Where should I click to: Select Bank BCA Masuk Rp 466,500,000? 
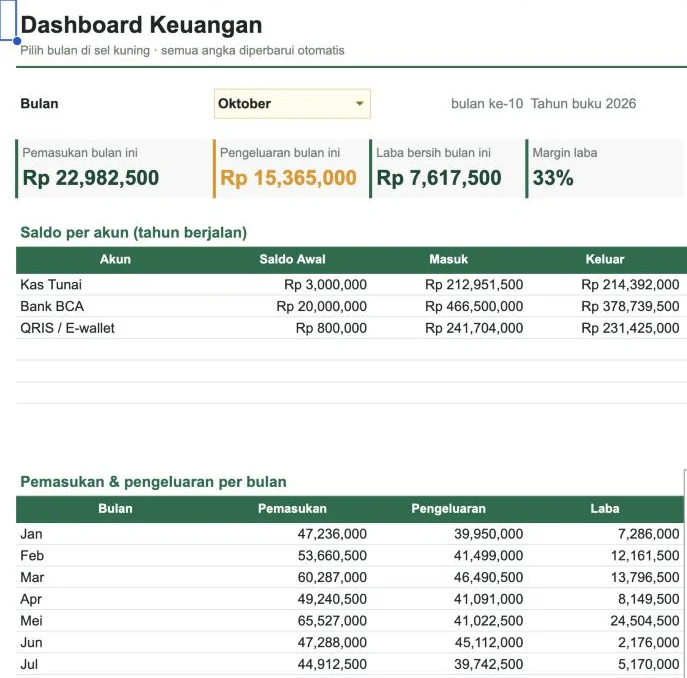point(474,306)
